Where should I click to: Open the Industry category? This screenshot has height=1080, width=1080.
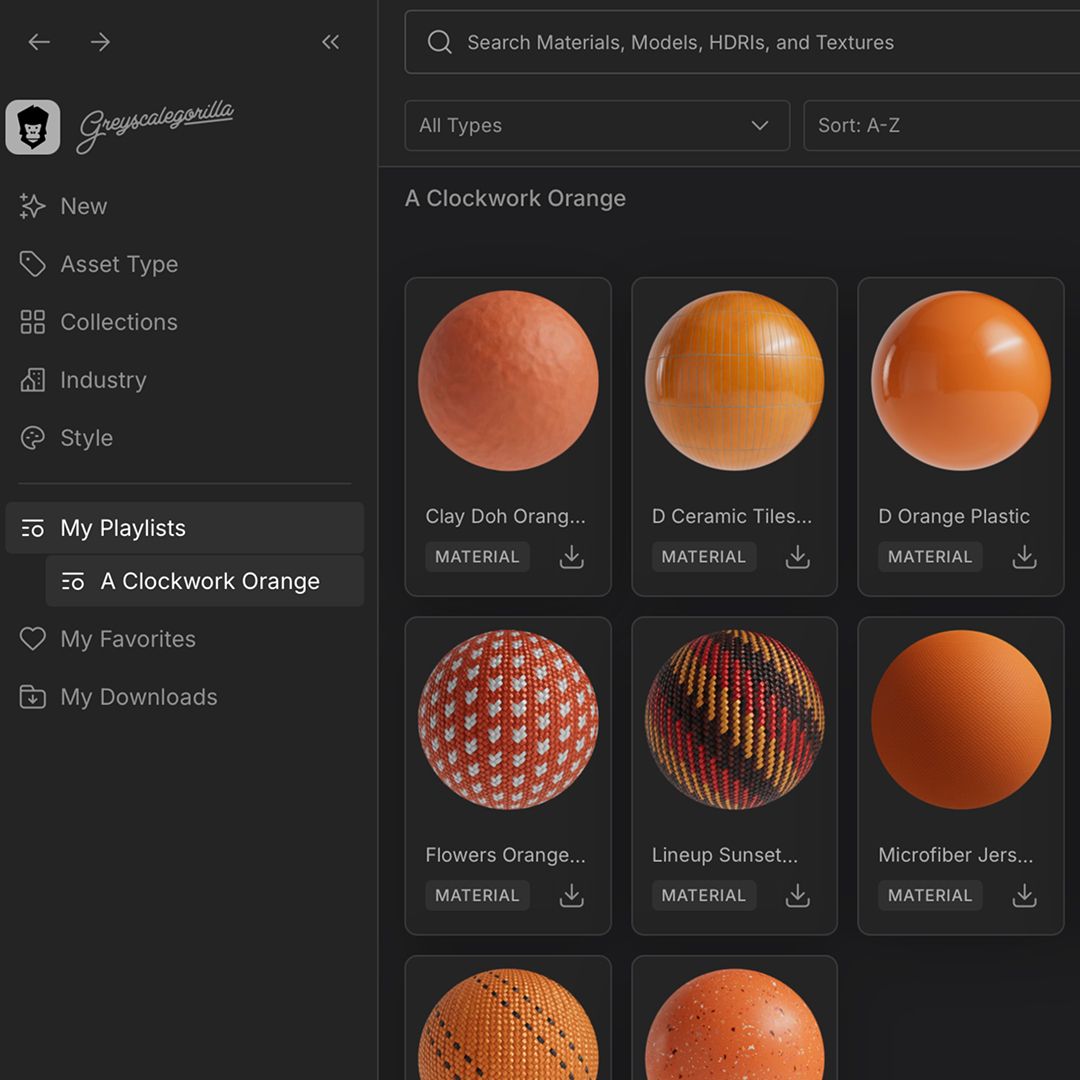pyautogui.click(x=83, y=380)
